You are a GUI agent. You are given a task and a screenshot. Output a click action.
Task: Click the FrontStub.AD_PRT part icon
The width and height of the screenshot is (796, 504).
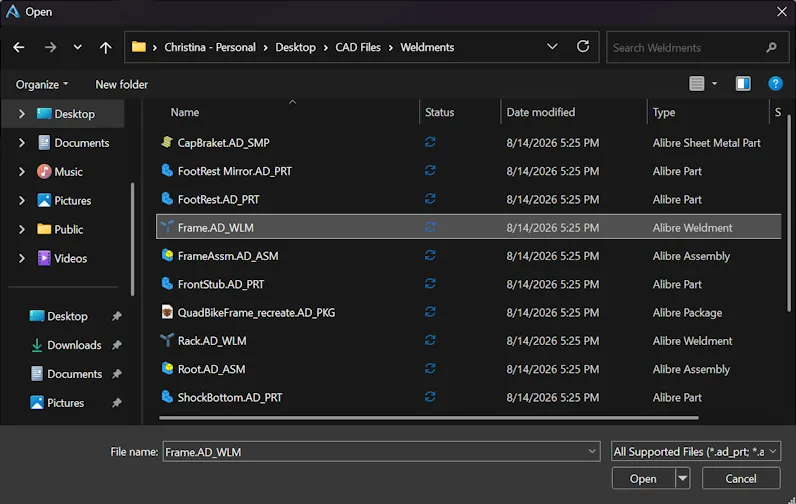tap(167, 284)
